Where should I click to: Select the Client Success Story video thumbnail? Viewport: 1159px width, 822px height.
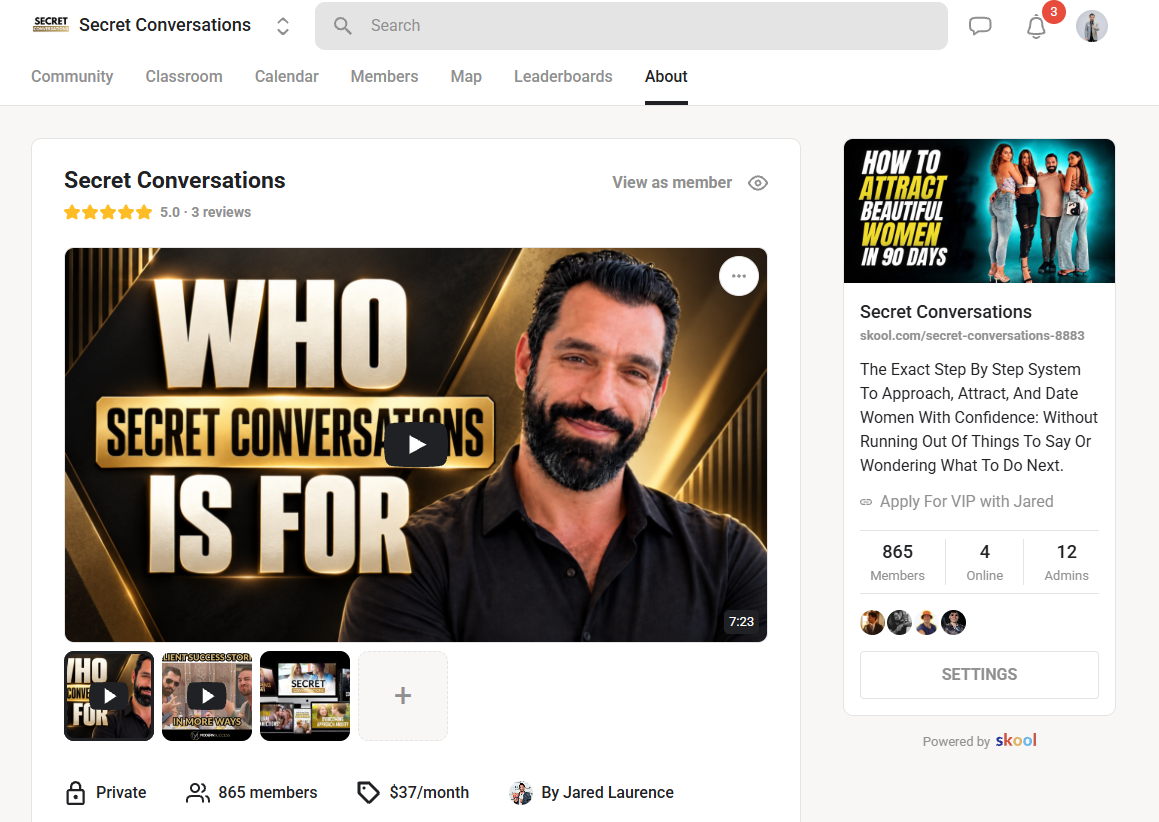point(207,696)
